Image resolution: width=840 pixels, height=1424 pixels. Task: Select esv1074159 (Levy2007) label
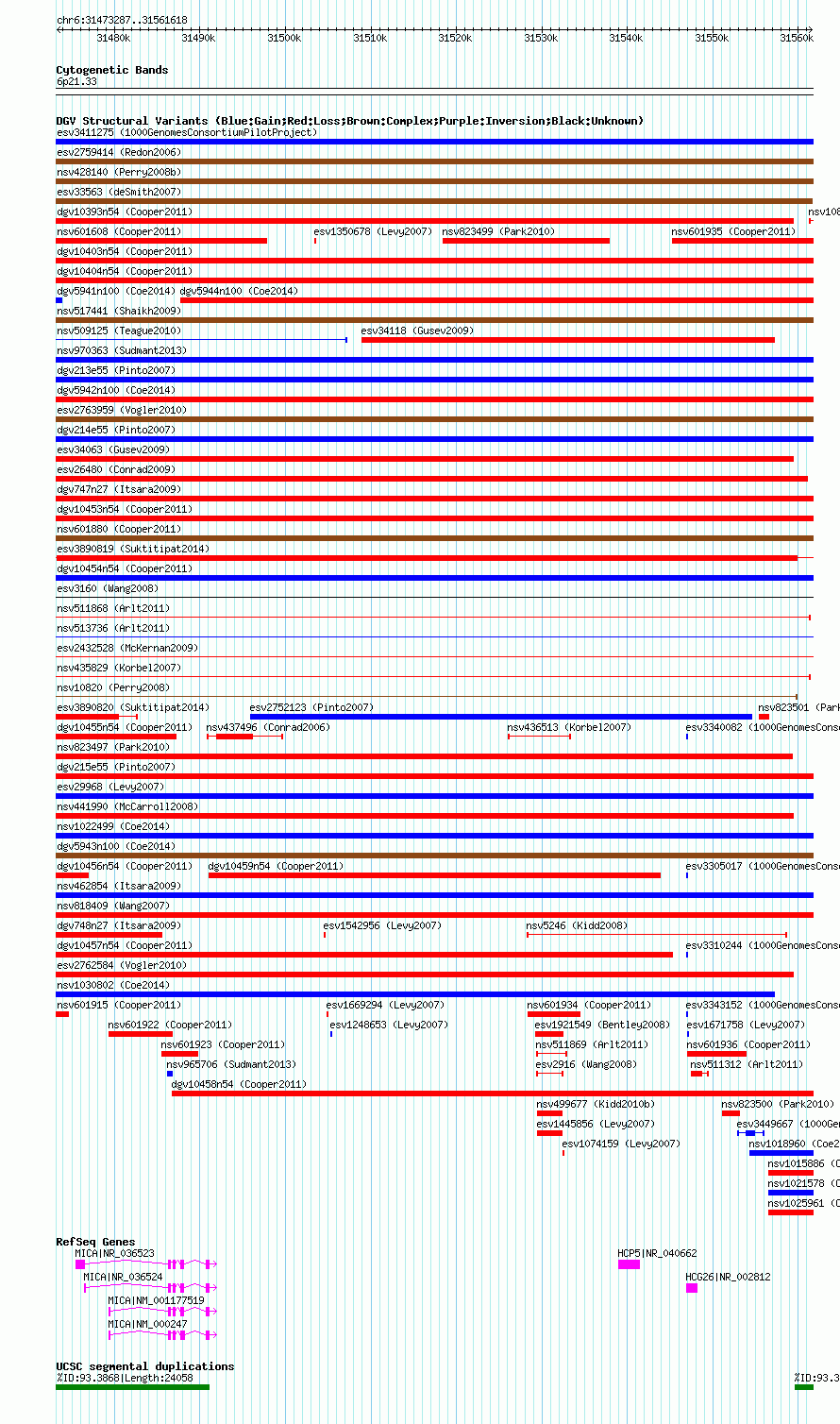click(621, 1144)
